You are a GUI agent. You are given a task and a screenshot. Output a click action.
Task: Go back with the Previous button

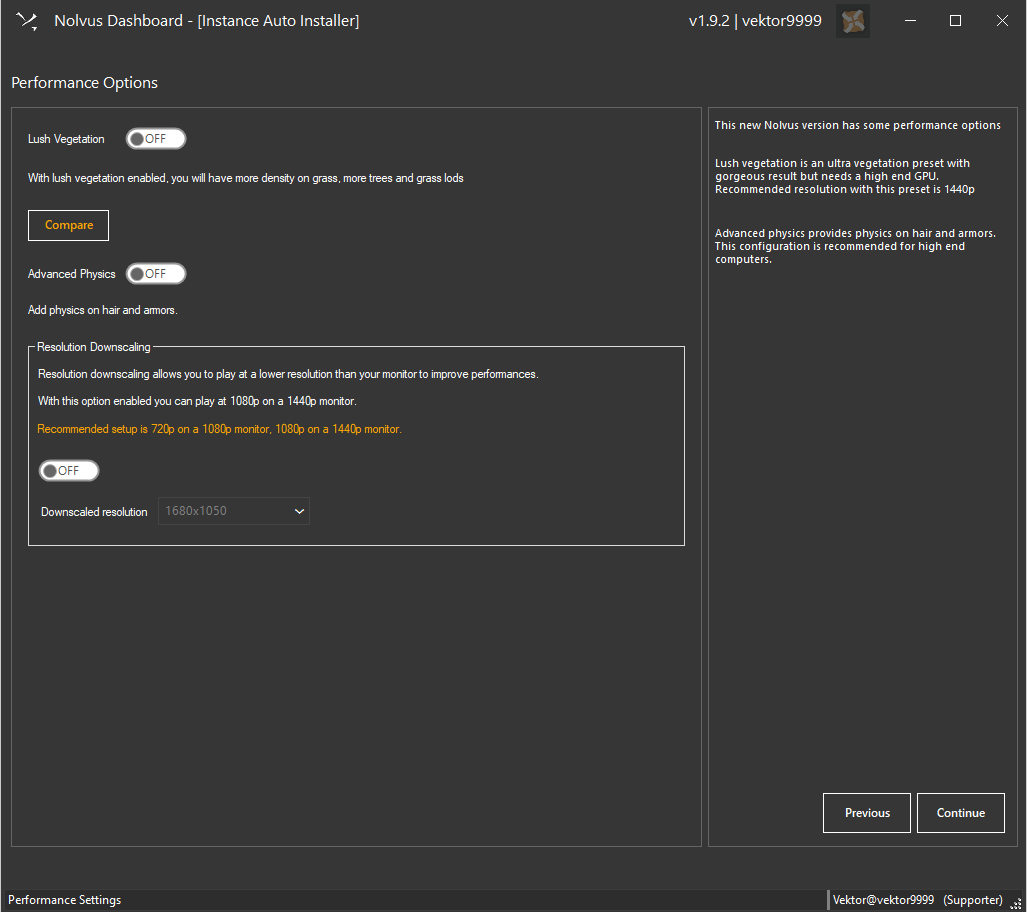[867, 813]
